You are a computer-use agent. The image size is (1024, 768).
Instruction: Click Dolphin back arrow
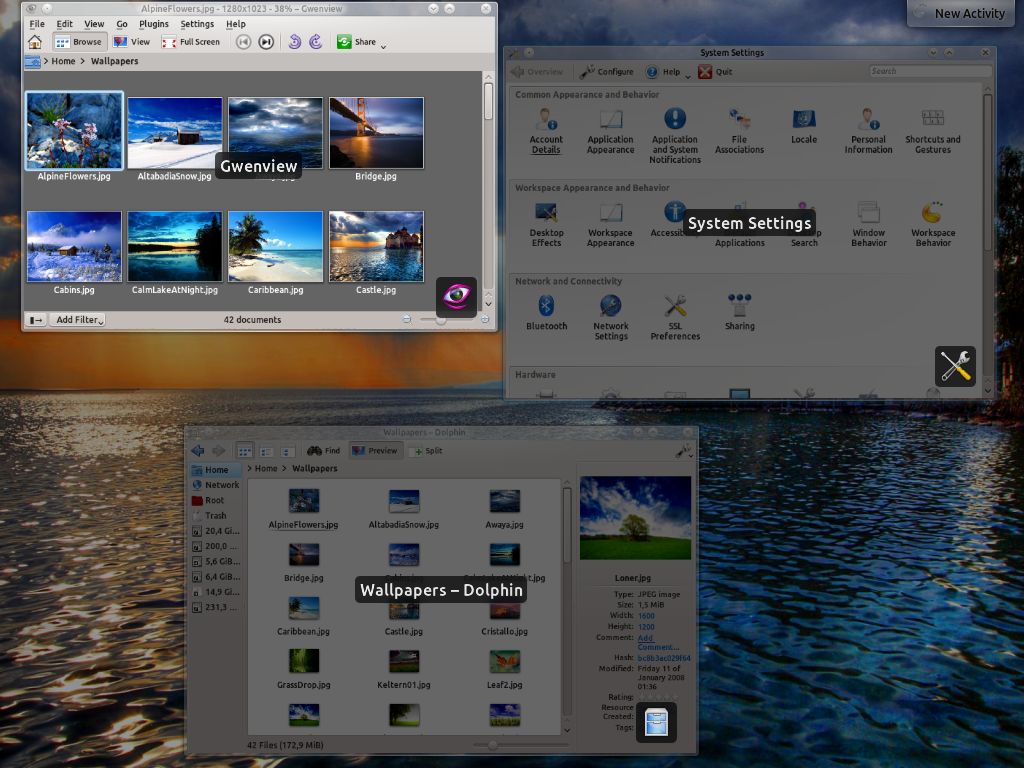click(198, 451)
